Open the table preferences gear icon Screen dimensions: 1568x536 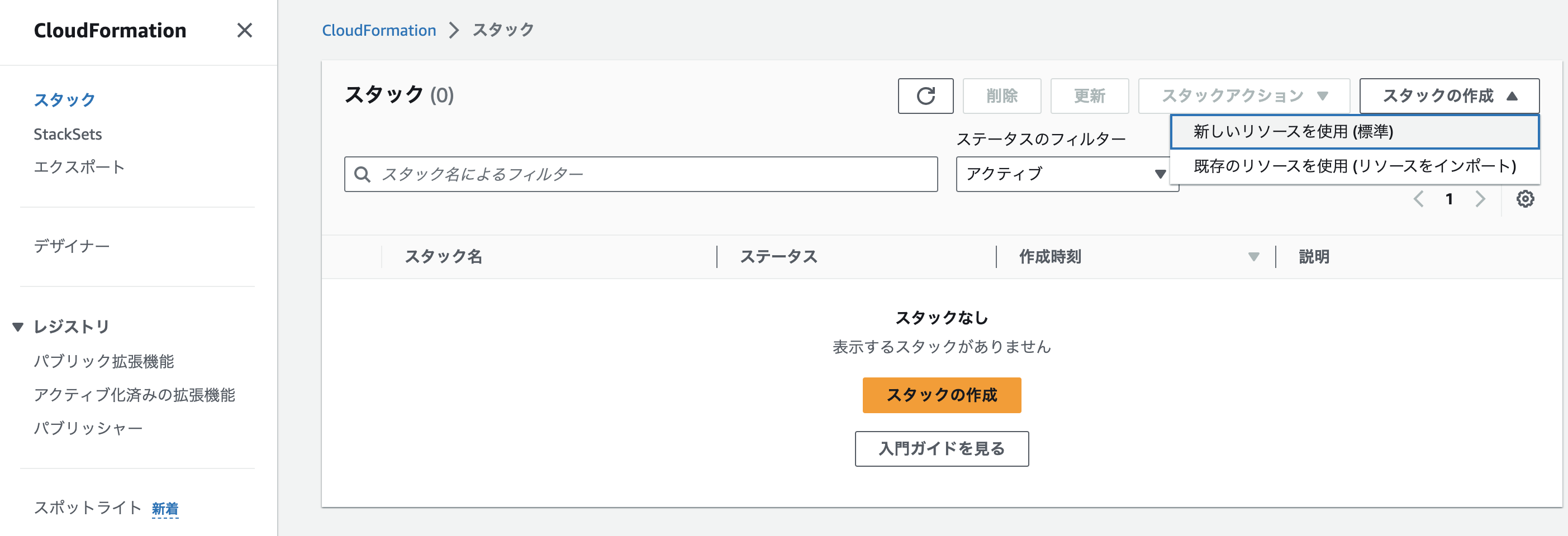(x=1525, y=198)
